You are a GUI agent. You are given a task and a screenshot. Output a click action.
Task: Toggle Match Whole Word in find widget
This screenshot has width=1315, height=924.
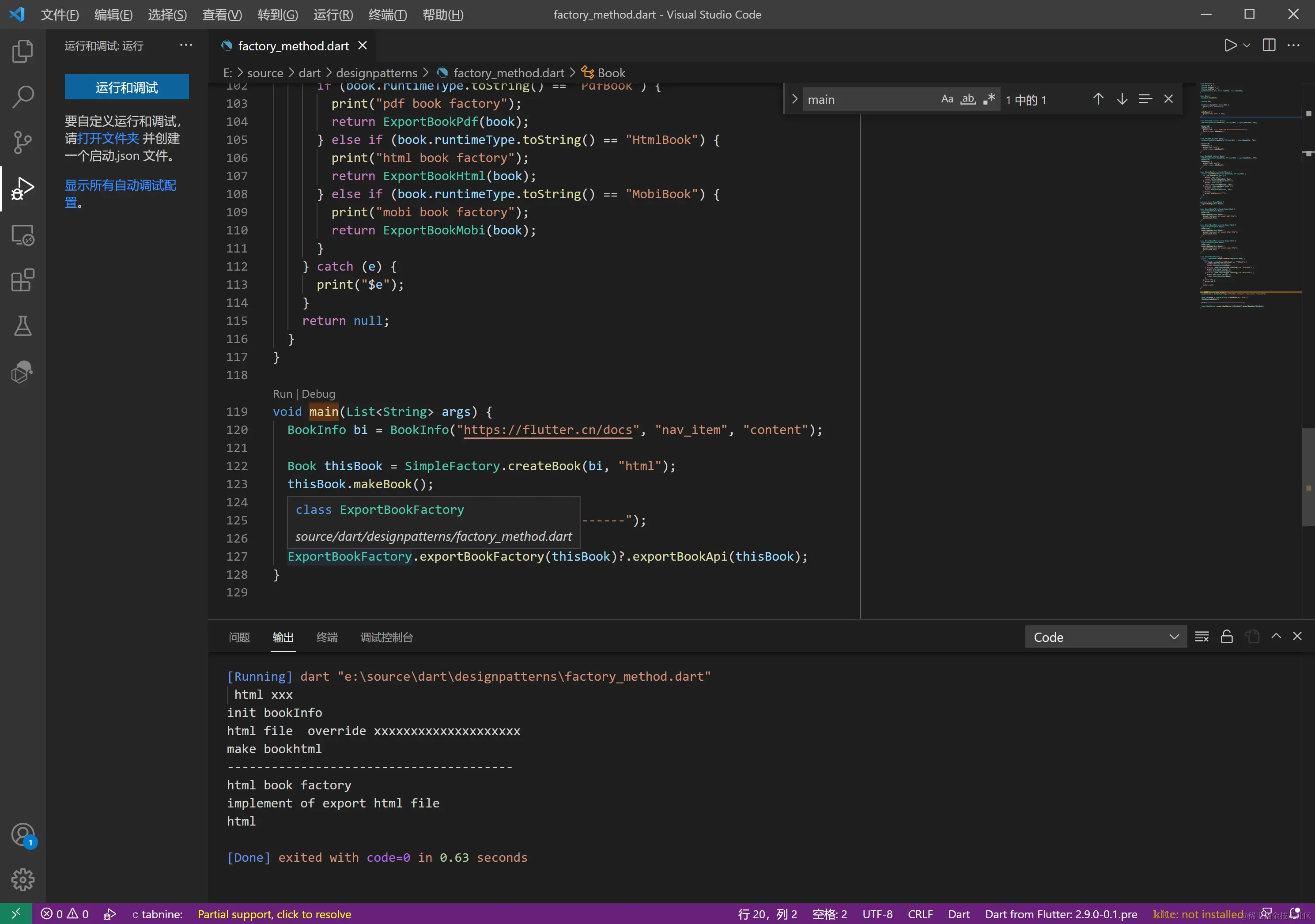(968, 100)
